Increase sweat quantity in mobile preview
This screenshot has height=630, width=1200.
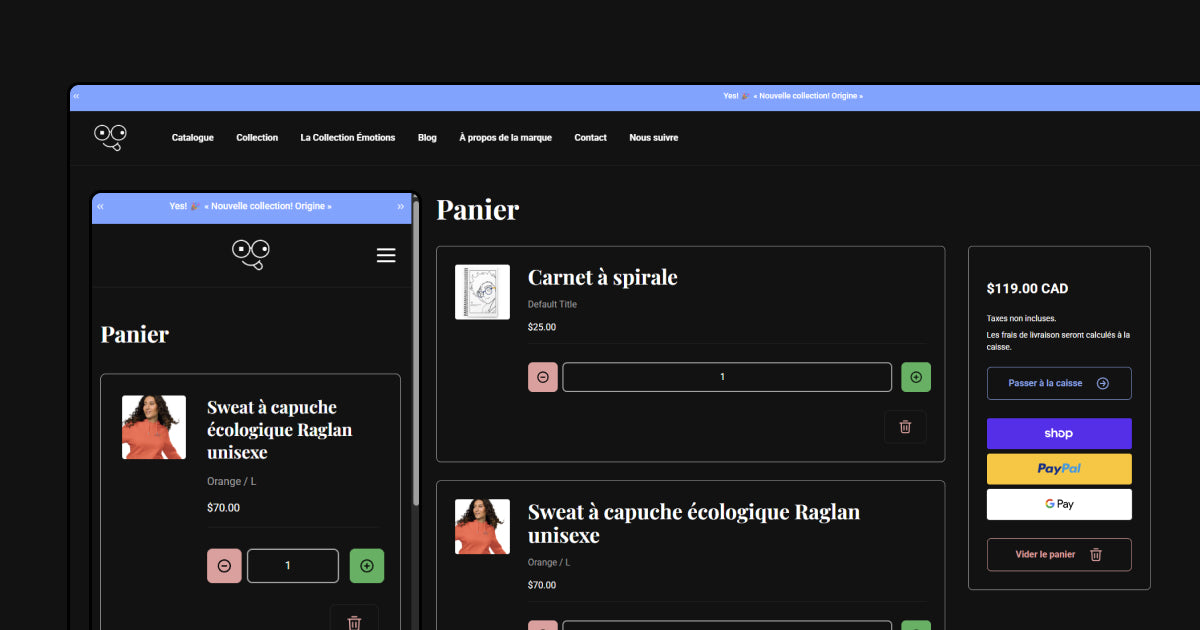(x=367, y=566)
